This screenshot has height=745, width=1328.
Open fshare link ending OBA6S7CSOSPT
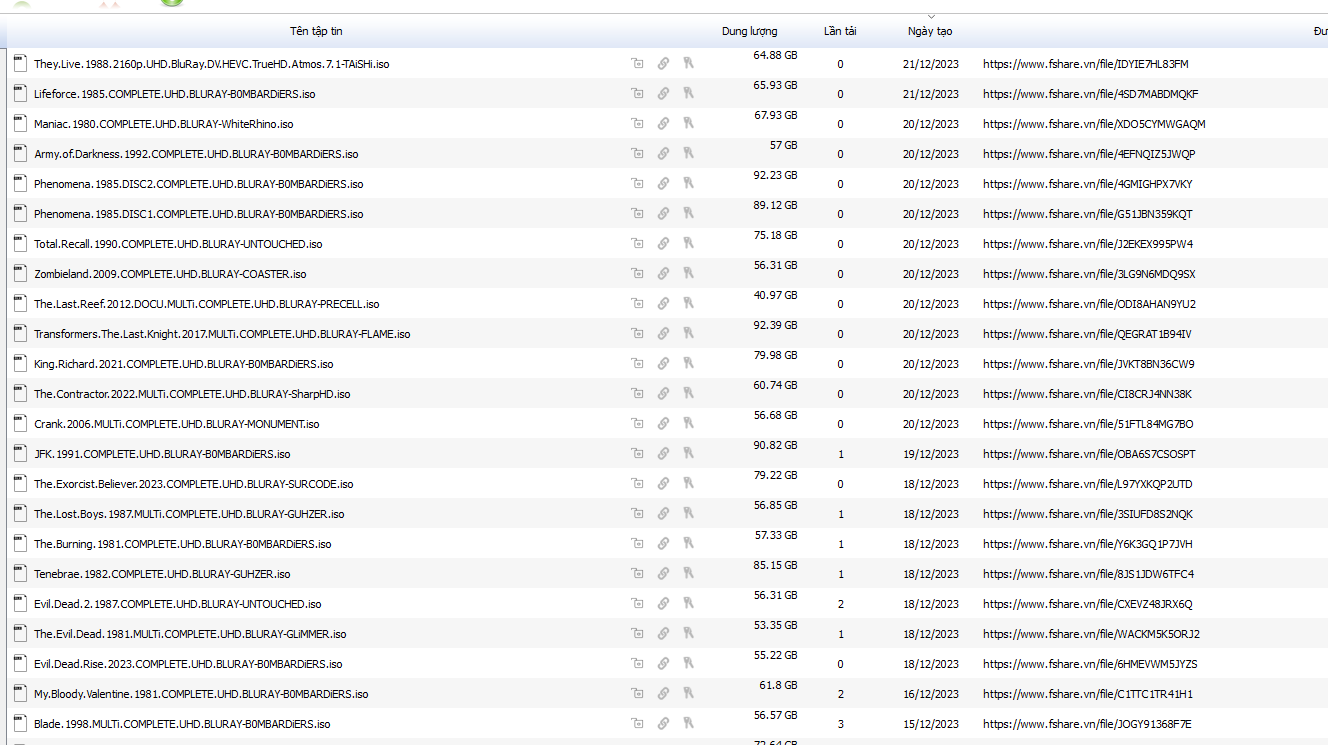tap(1089, 454)
